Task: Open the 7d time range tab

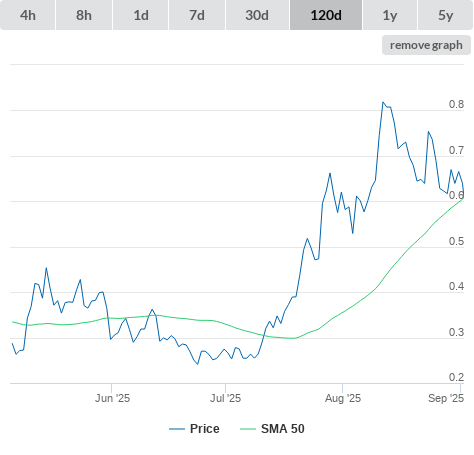Action: [197, 15]
